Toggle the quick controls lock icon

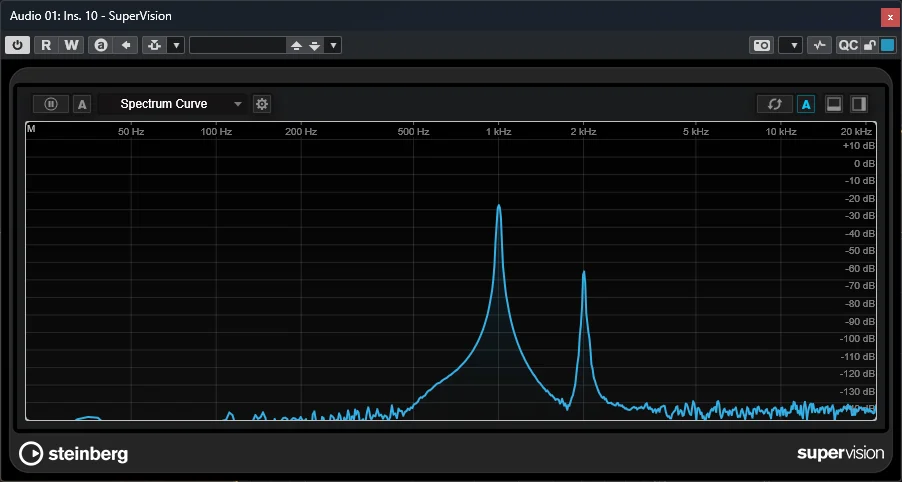(870, 45)
